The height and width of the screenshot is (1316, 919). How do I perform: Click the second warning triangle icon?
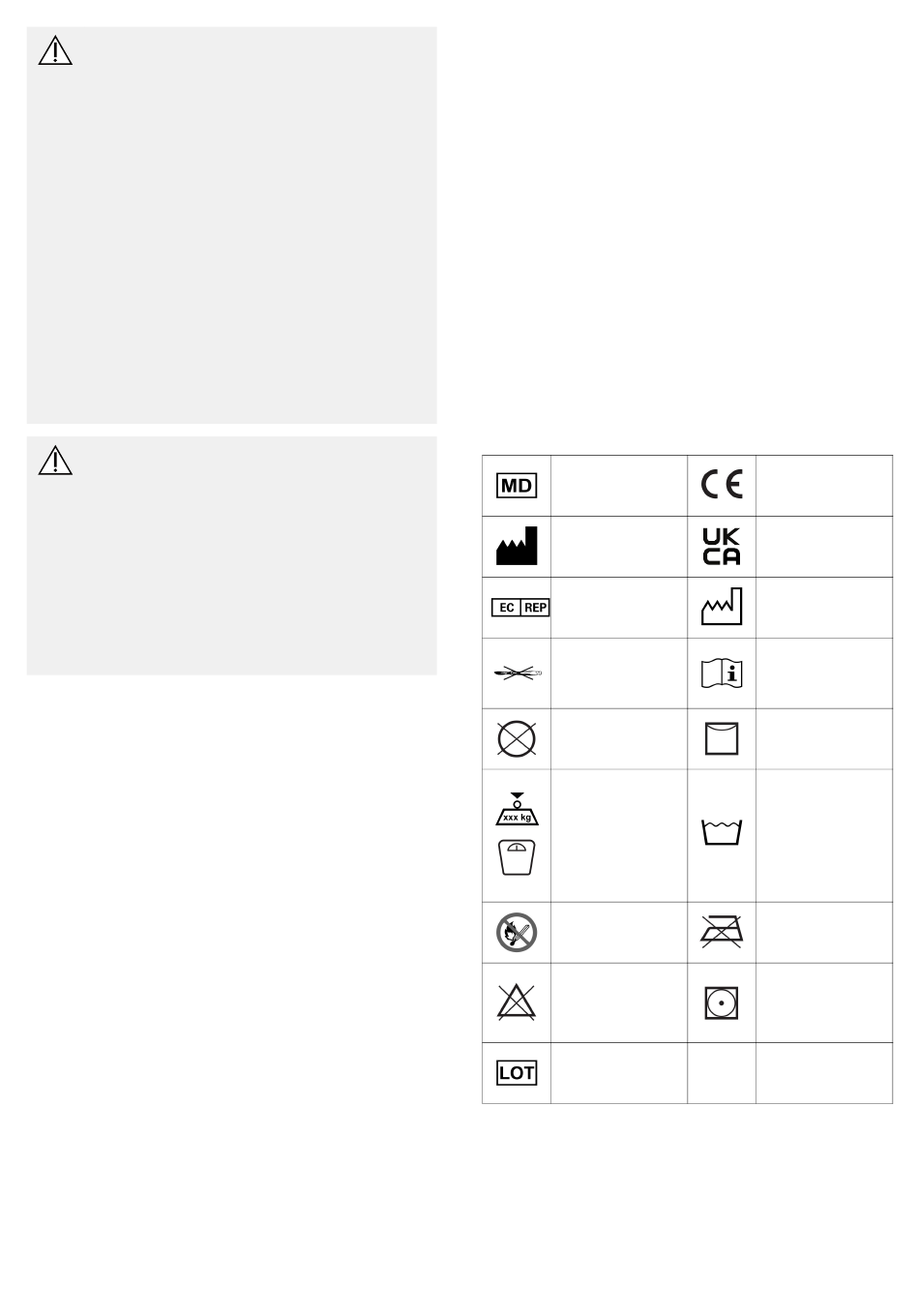click(55, 461)
